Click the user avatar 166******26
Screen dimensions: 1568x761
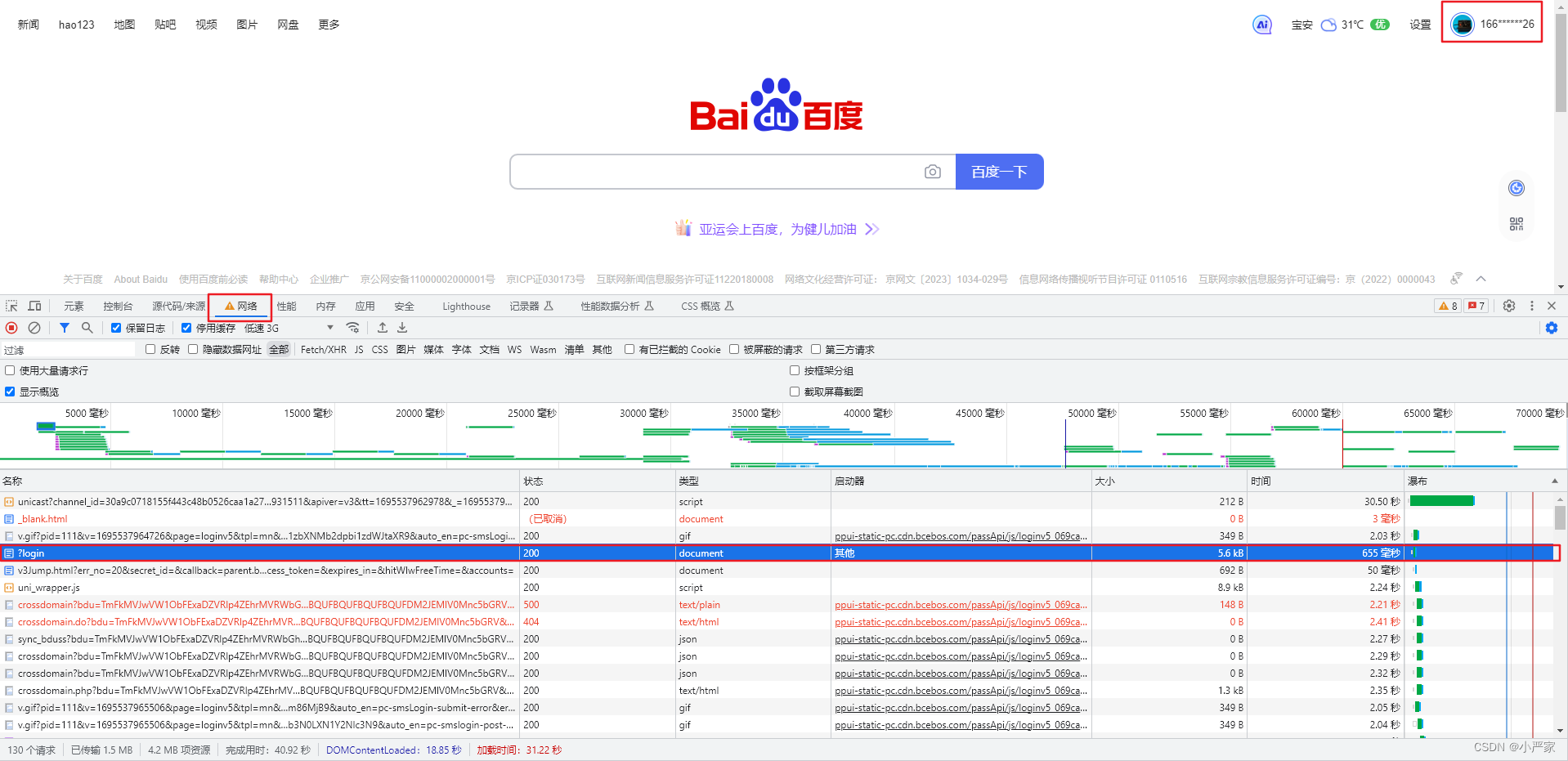[1492, 24]
